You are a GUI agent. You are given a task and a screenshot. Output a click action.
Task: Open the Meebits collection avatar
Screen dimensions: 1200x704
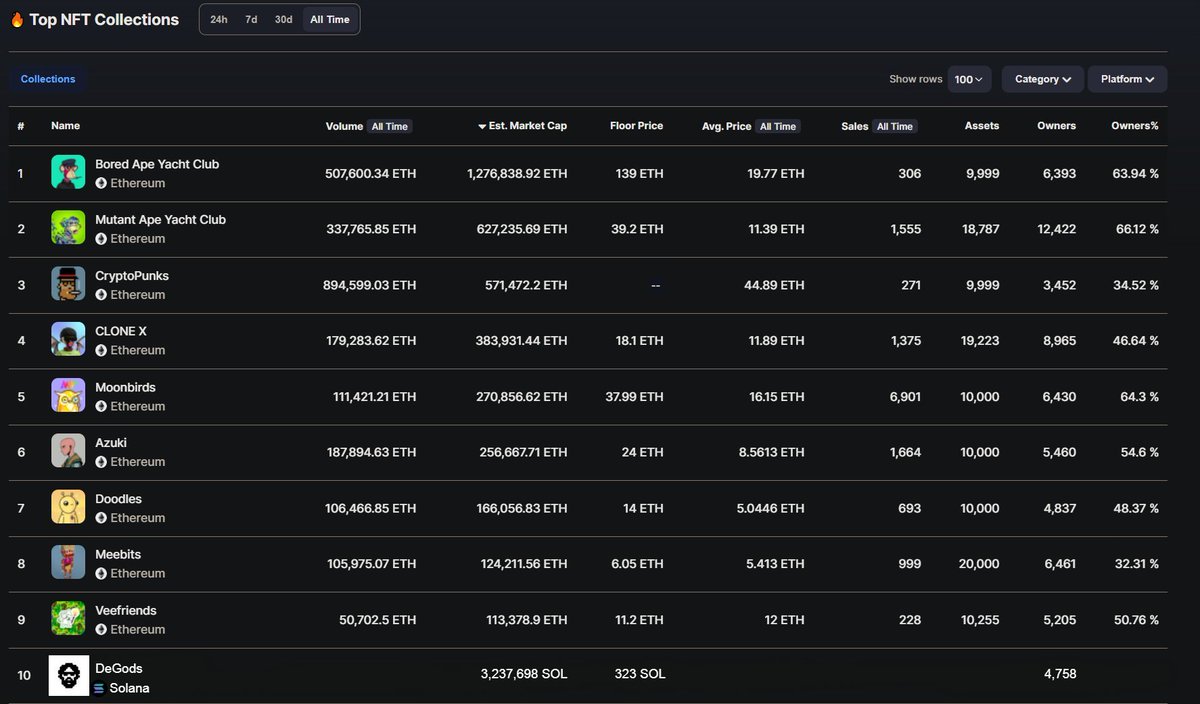(68, 563)
